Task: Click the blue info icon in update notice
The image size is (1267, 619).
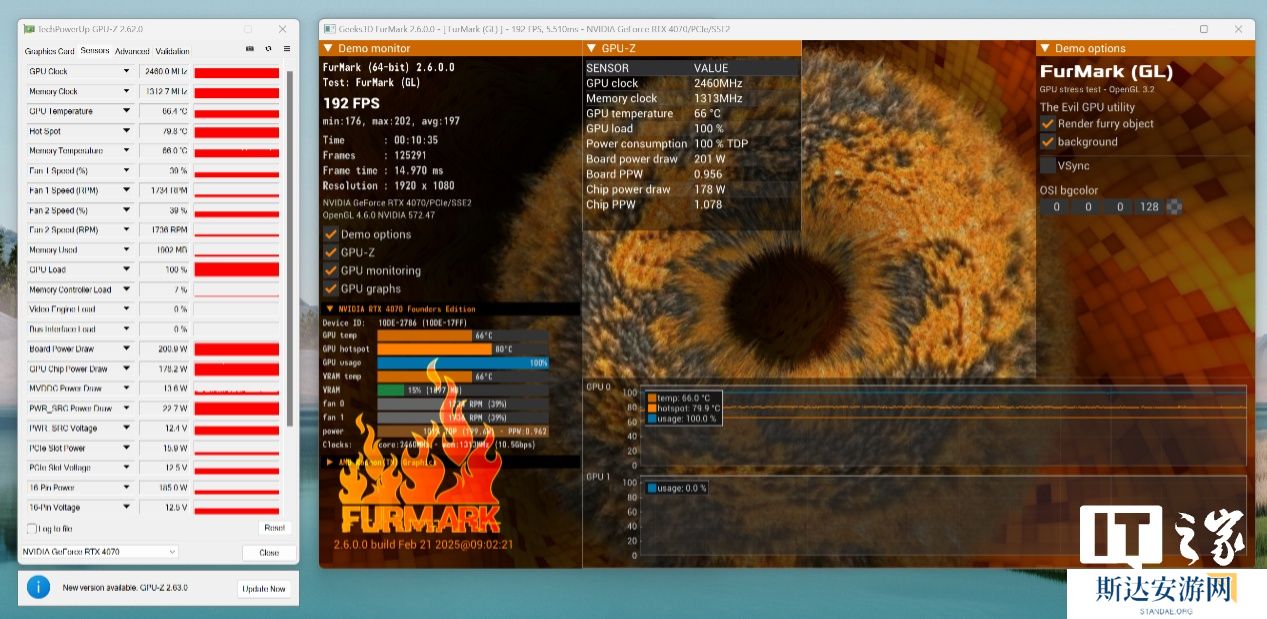Action: point(38,588)
